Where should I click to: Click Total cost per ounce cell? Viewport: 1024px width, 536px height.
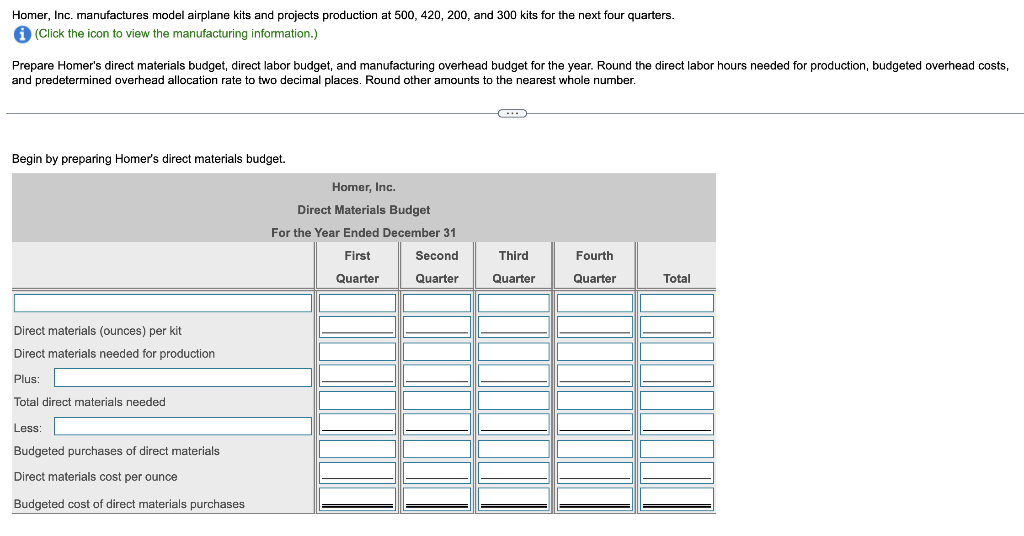pos(677,473)
